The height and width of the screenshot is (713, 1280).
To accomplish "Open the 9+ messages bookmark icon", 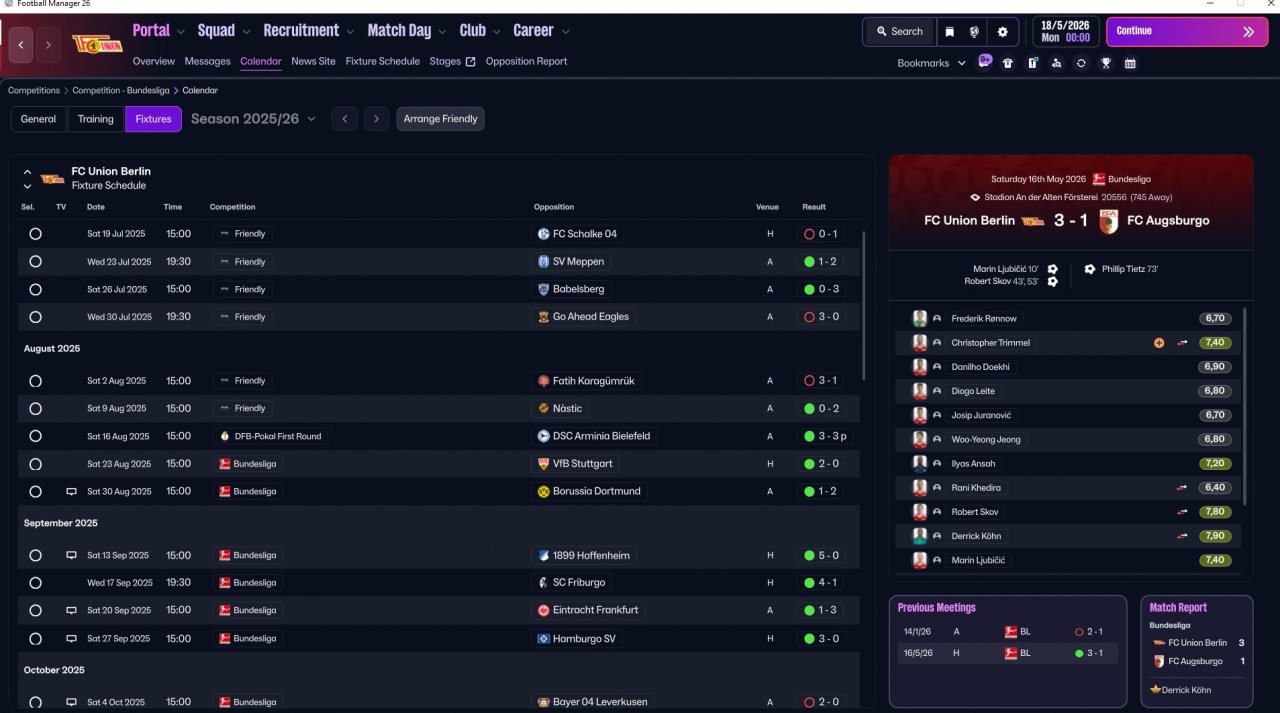I will (x=985, y=62).
